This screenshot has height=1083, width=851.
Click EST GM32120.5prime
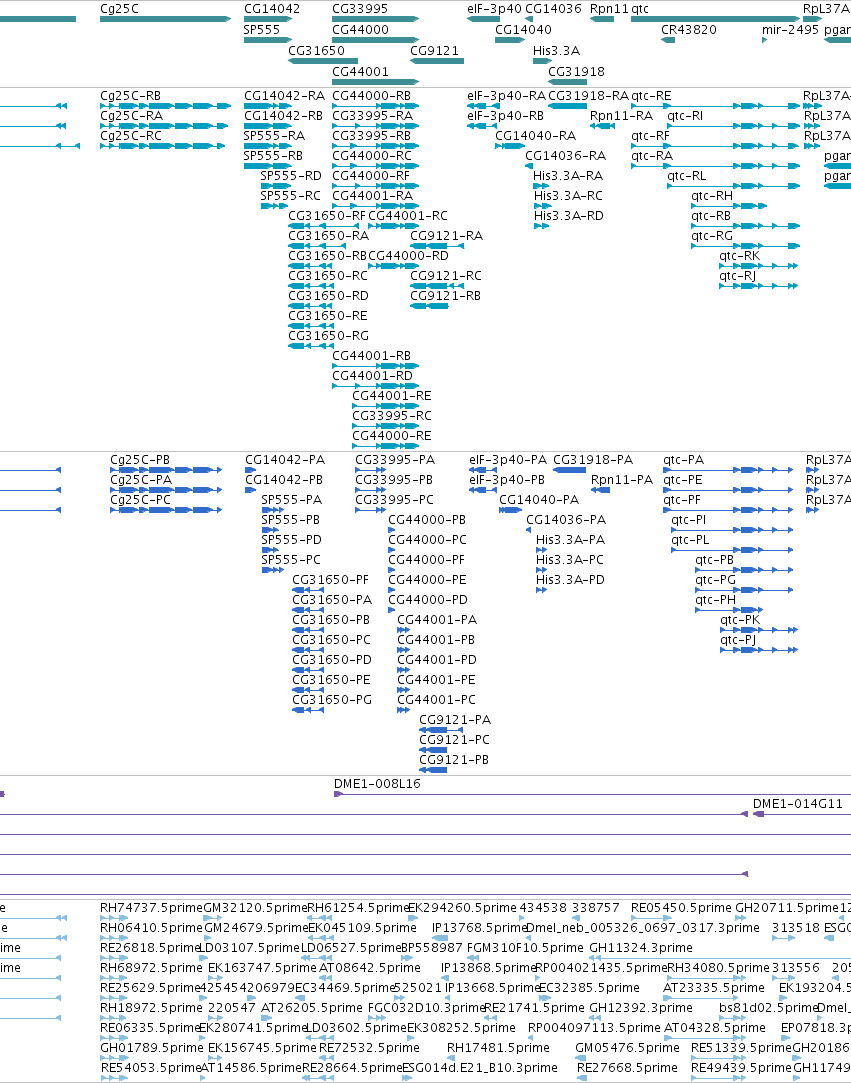click(256, 908)
